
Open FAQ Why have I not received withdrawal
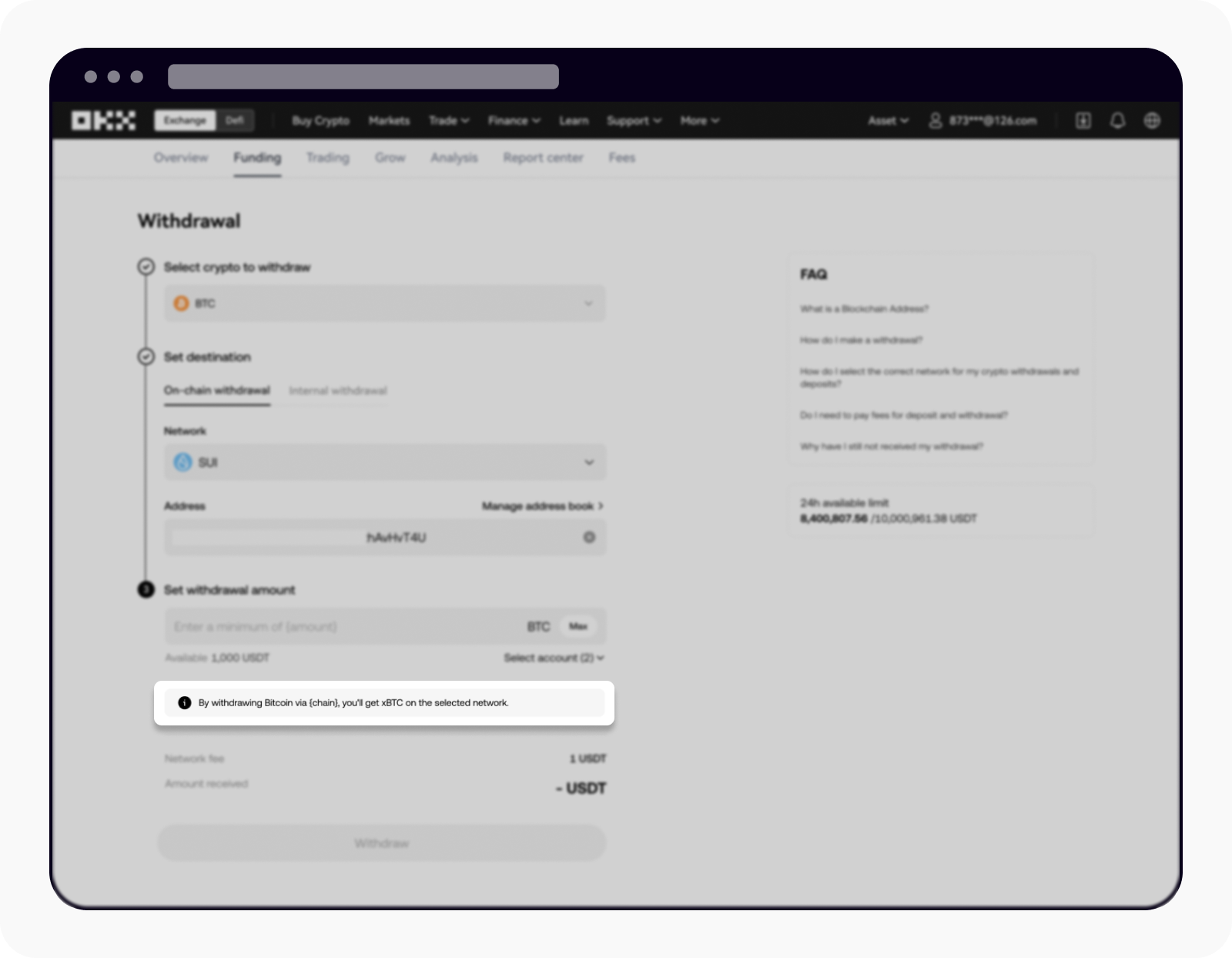pos(892,447)
